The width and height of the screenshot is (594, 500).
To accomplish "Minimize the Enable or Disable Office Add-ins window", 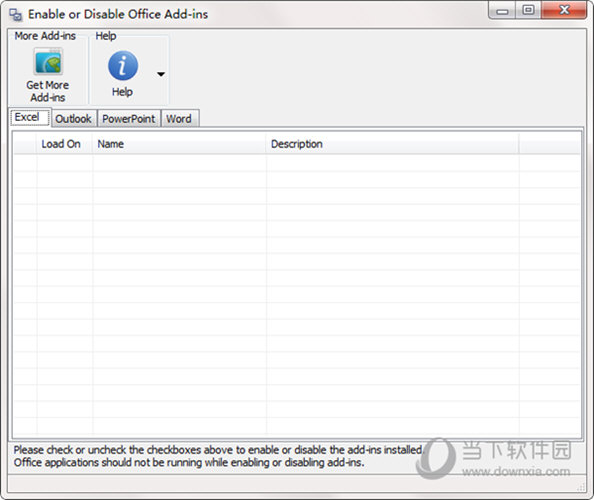I will coord(502,11).
